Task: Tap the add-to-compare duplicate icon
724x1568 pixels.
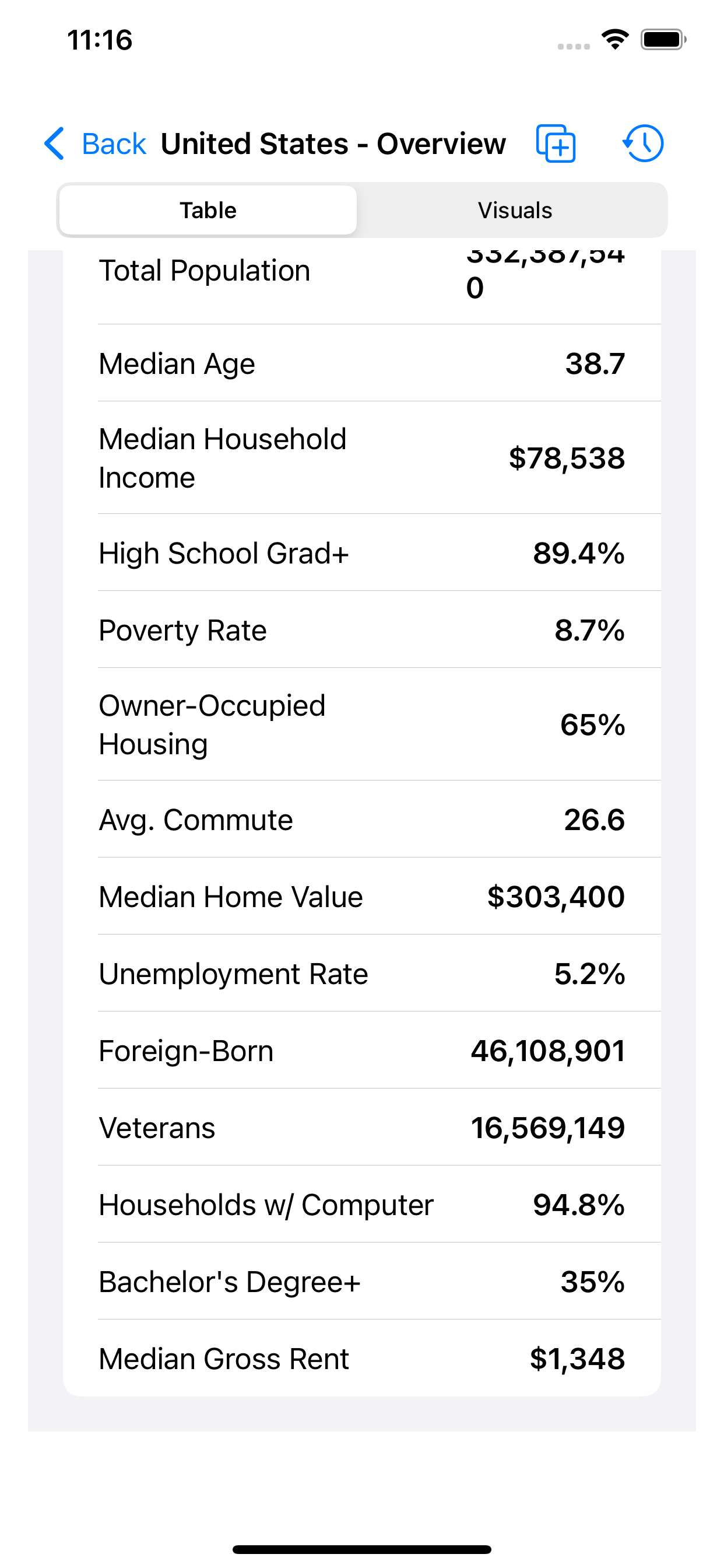Action: point(556,143)
